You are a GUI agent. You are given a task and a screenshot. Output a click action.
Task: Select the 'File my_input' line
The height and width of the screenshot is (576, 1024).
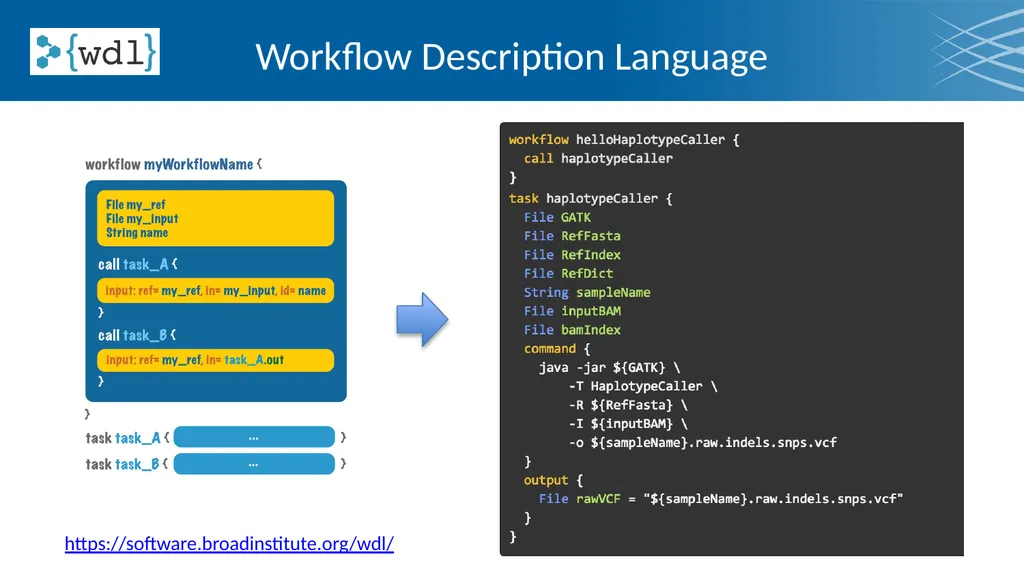pyautogui.click(x=142, y=219)
